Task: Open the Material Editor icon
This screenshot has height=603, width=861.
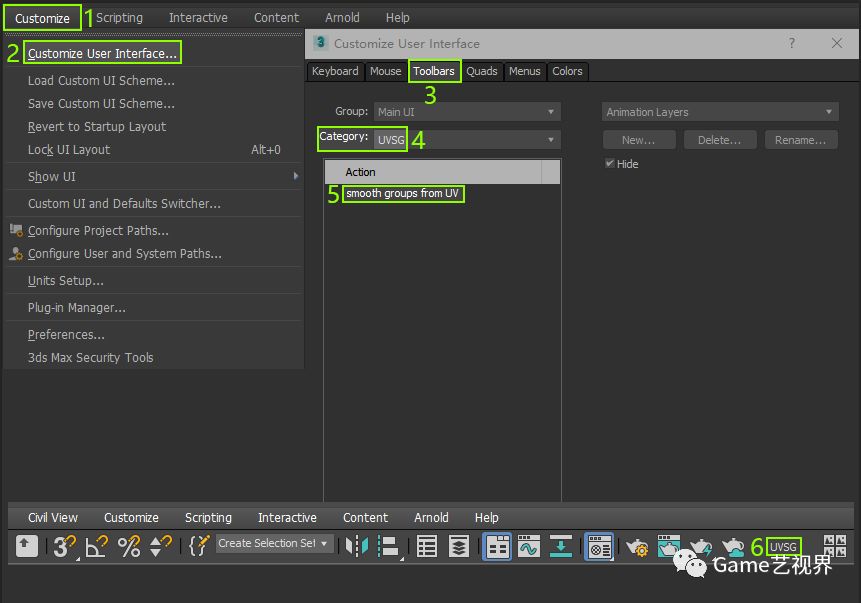Action: pyautogui.click(x=599, y=546)
